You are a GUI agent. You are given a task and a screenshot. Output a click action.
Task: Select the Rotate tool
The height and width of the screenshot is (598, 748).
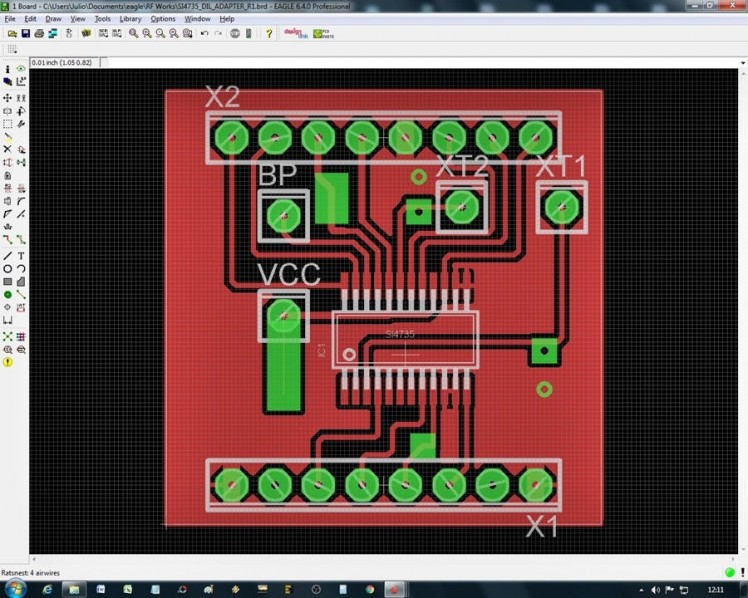tap(21, 111)
